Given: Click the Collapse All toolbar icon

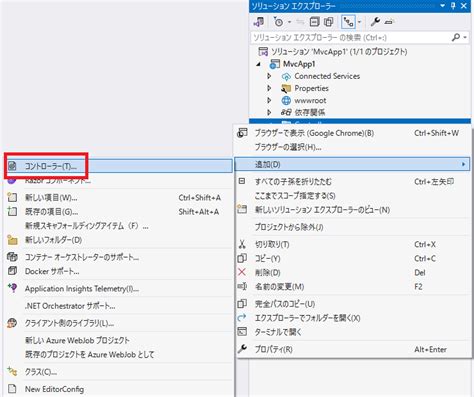Looking at the screenshot, I should click(314, 22).
